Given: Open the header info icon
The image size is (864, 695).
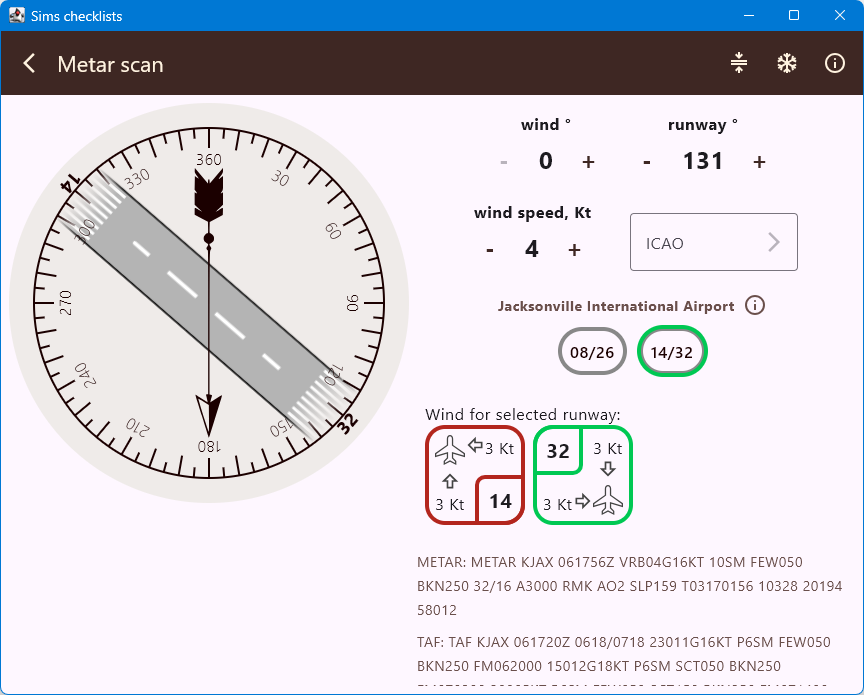Looking at the screenshot, I should pos(834,63).
